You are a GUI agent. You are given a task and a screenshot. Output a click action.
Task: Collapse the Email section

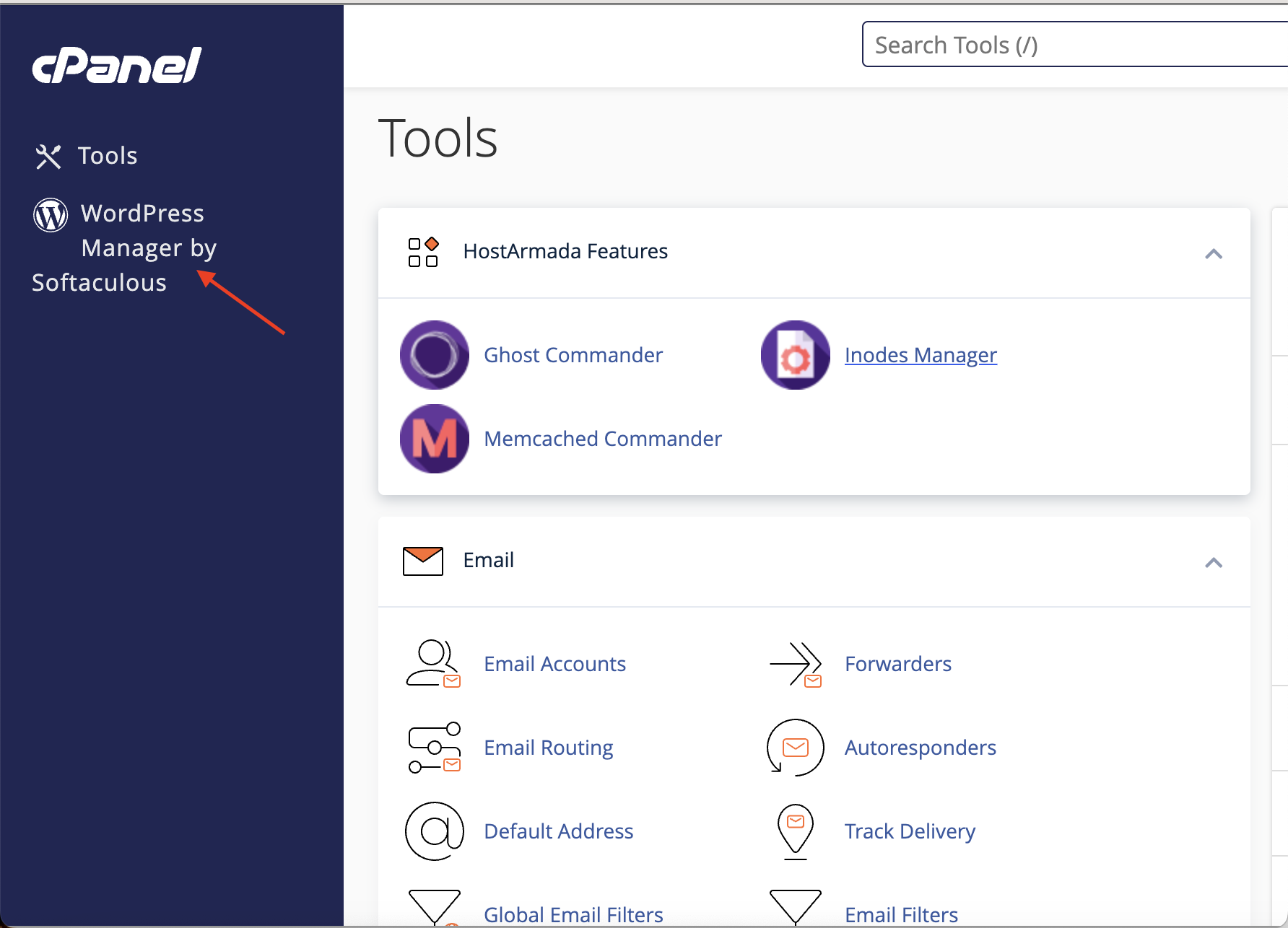click(x=1214, y=562)
